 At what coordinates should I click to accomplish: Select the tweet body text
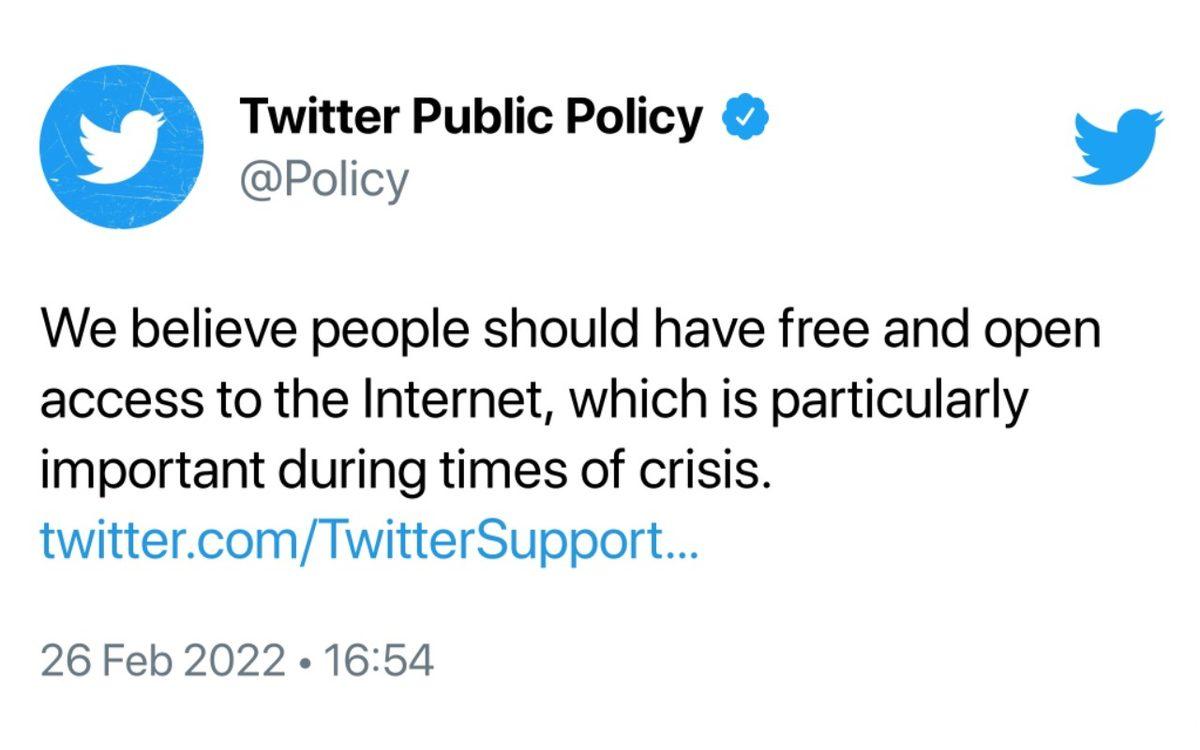[570, 397]
